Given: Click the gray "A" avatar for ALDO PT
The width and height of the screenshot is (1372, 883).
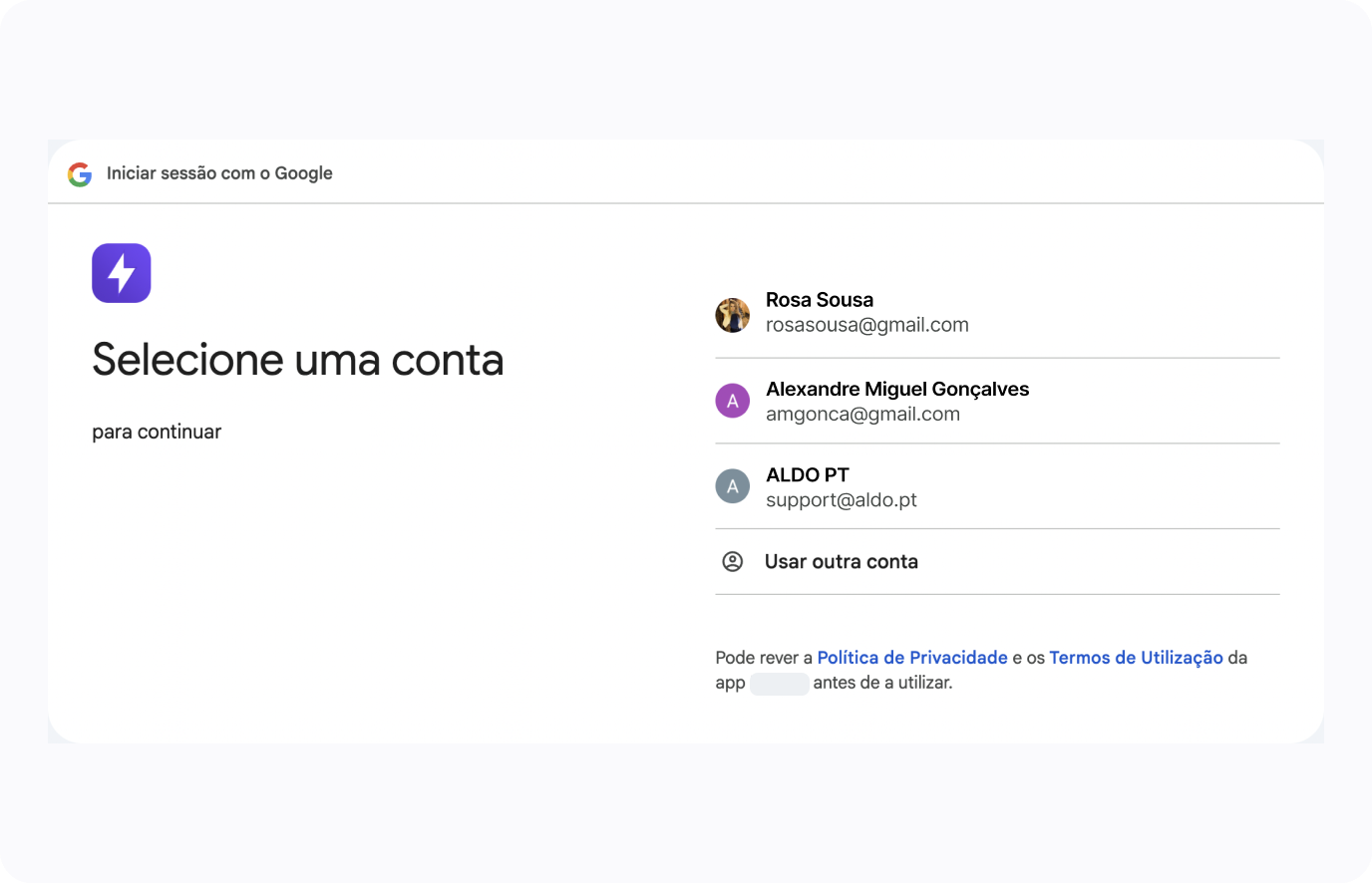Looking at the screenshot, I should point(733,486).
